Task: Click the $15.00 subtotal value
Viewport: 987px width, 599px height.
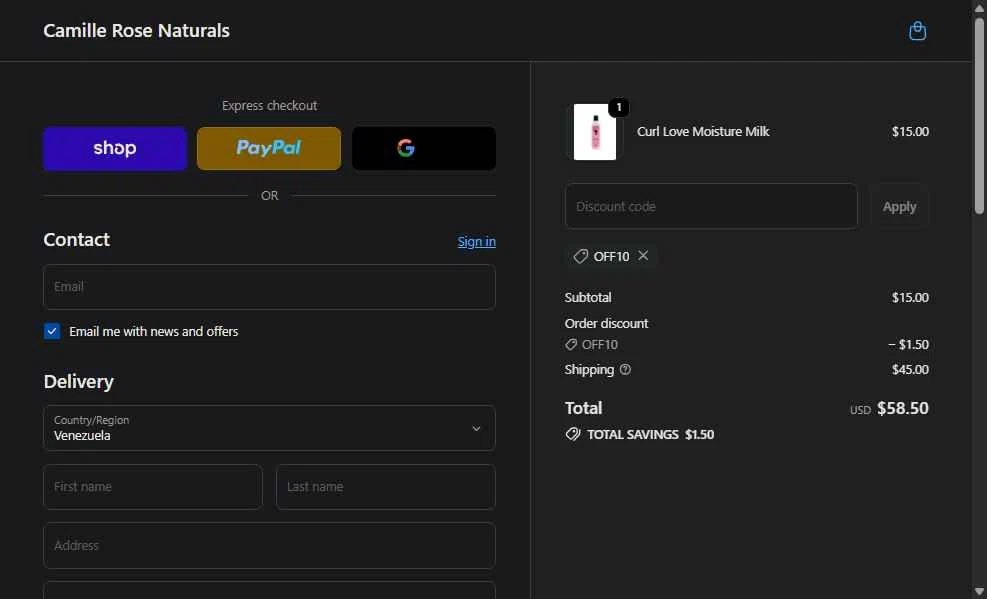Action: pyautogui.click(x=910, y=297)
